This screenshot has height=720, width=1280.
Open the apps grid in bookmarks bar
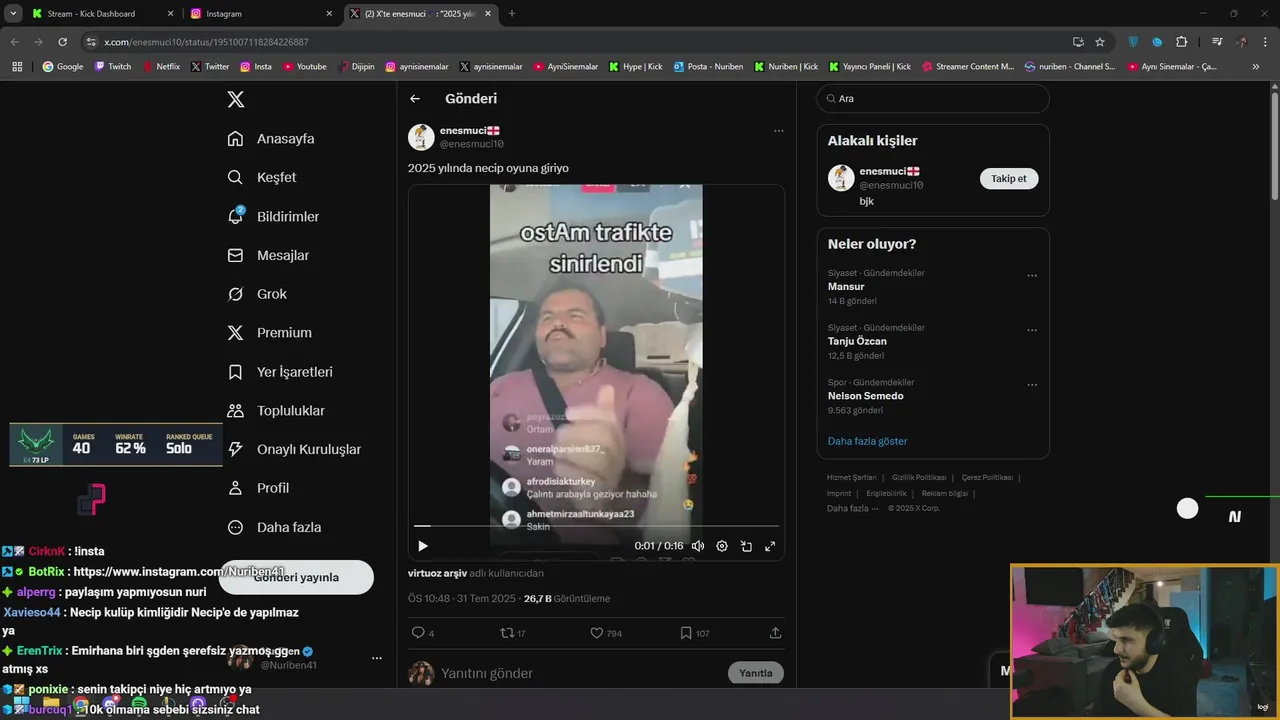17,67
